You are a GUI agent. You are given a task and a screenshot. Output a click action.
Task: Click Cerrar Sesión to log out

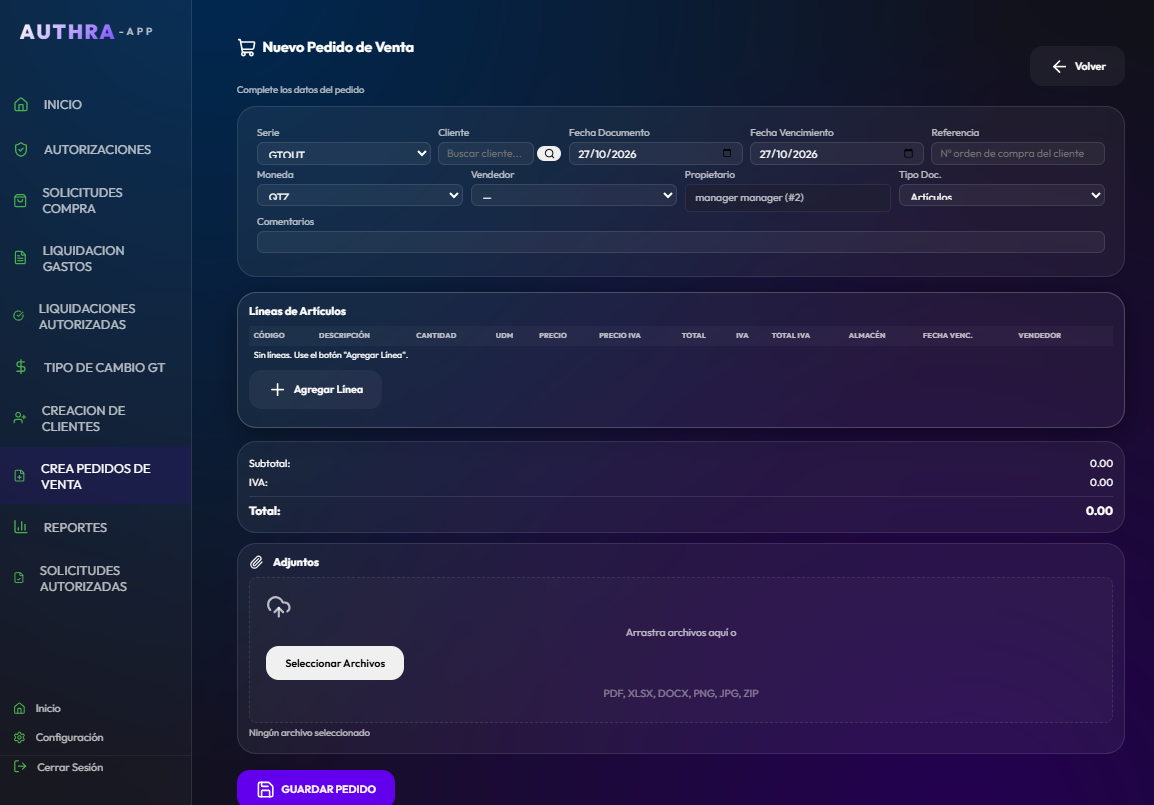pyautogui.click(x=70, y=767)
